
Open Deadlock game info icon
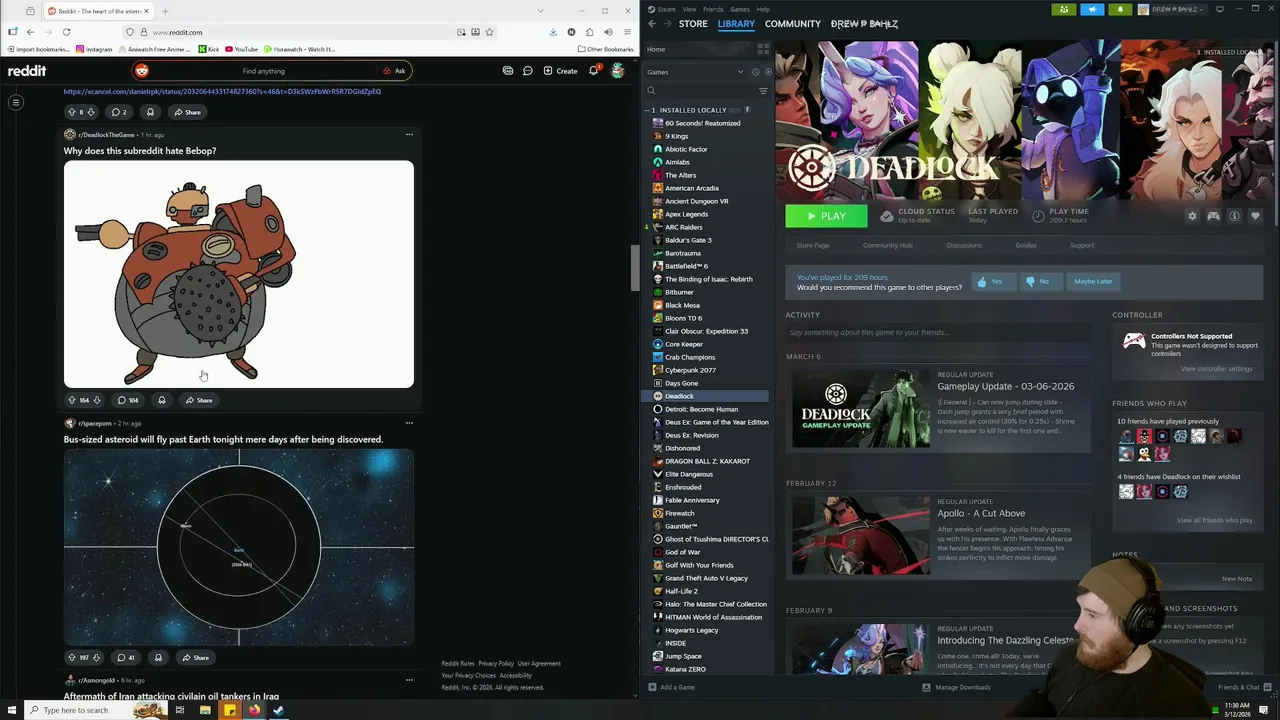[x=1234, y=216]
